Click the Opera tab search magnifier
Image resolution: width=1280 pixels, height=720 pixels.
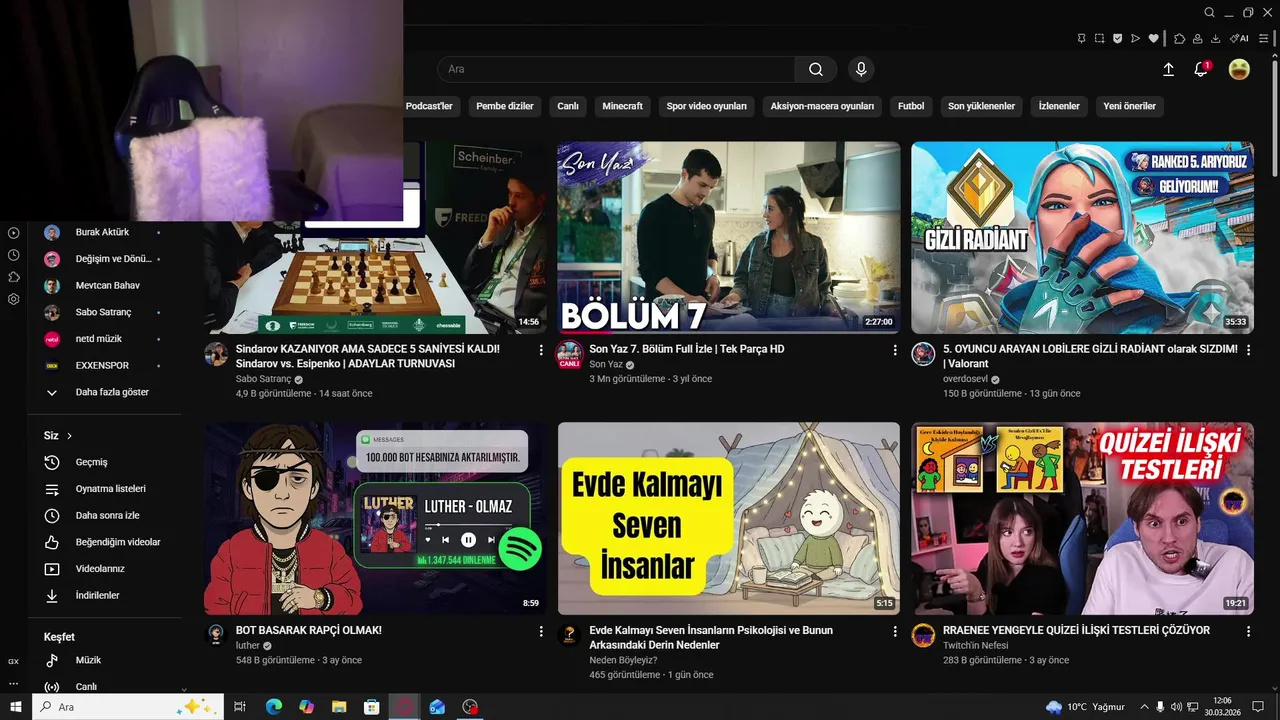coord(1209,13)
